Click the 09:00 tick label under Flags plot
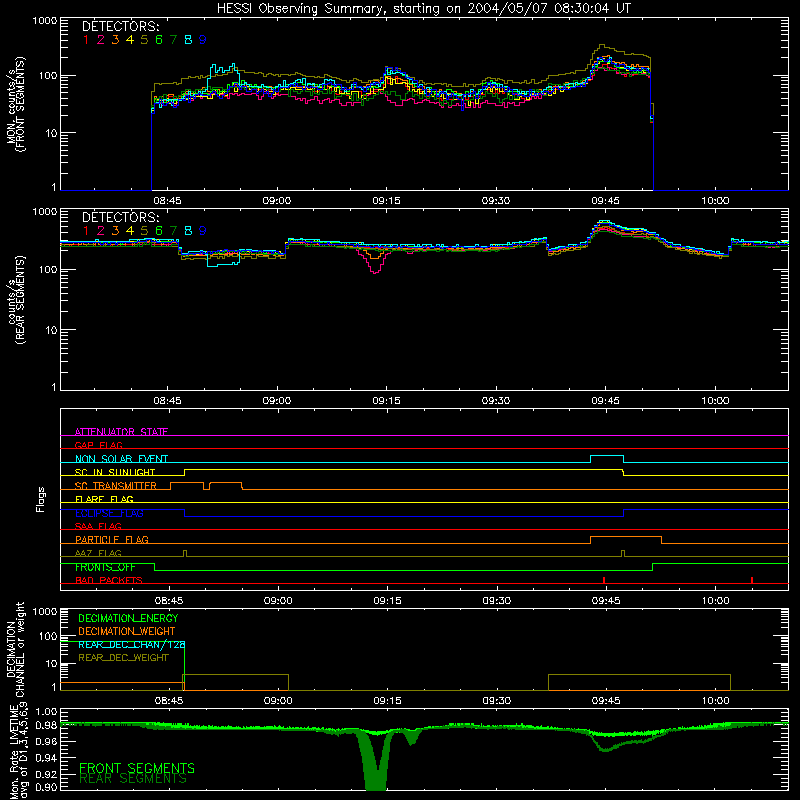Image resolution: width=800 pixels, height=800 pixels. (x=278, y=601)
